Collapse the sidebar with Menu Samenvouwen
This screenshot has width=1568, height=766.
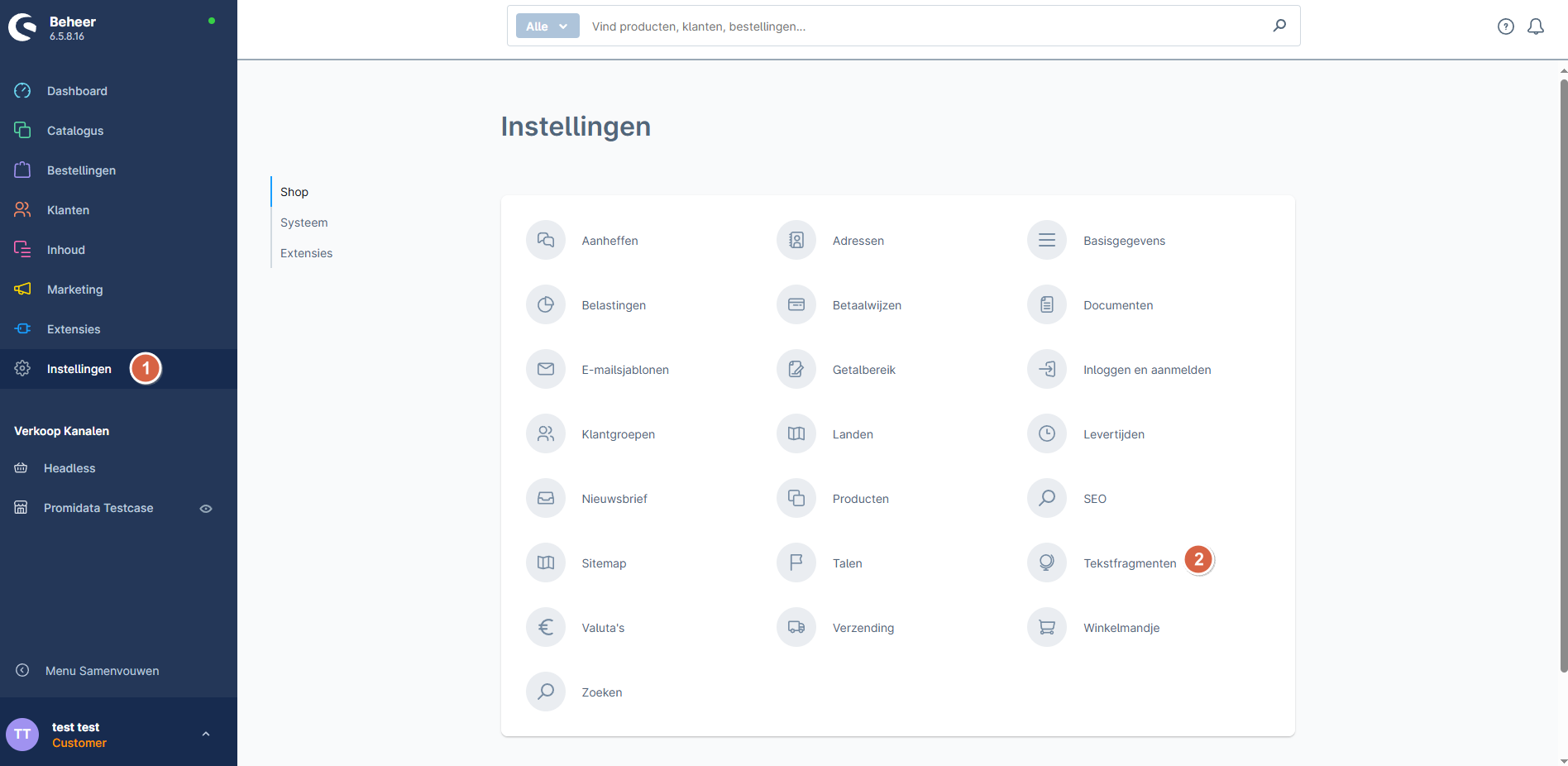click(102, 671)
